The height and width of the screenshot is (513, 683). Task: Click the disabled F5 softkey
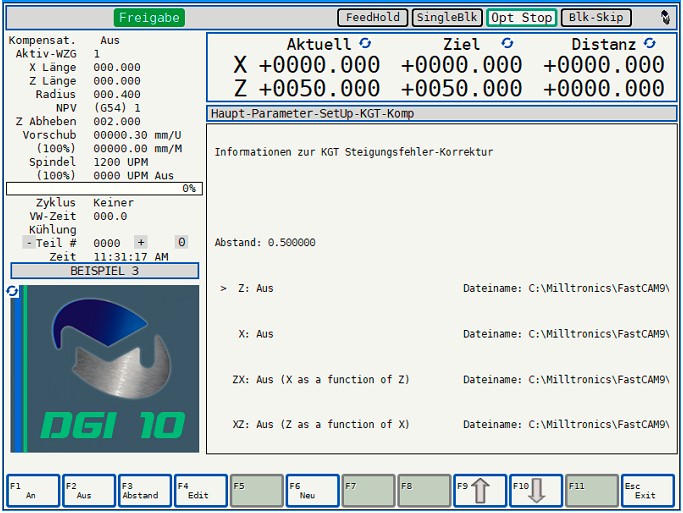257,491
